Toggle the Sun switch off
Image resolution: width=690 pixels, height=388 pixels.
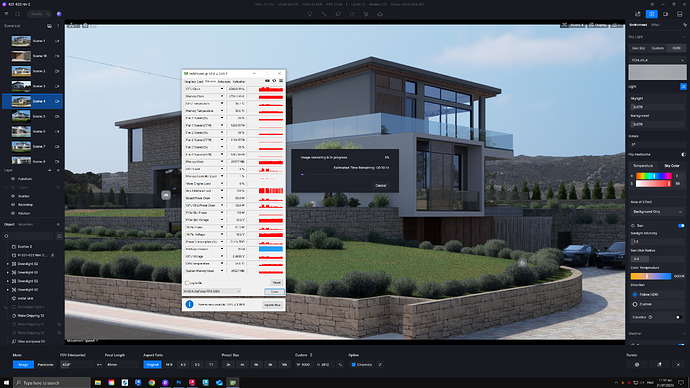coord(681,225)
